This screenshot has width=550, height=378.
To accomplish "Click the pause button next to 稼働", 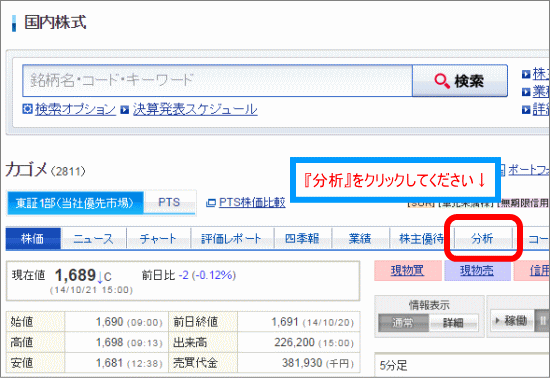I will click(542, 320).
